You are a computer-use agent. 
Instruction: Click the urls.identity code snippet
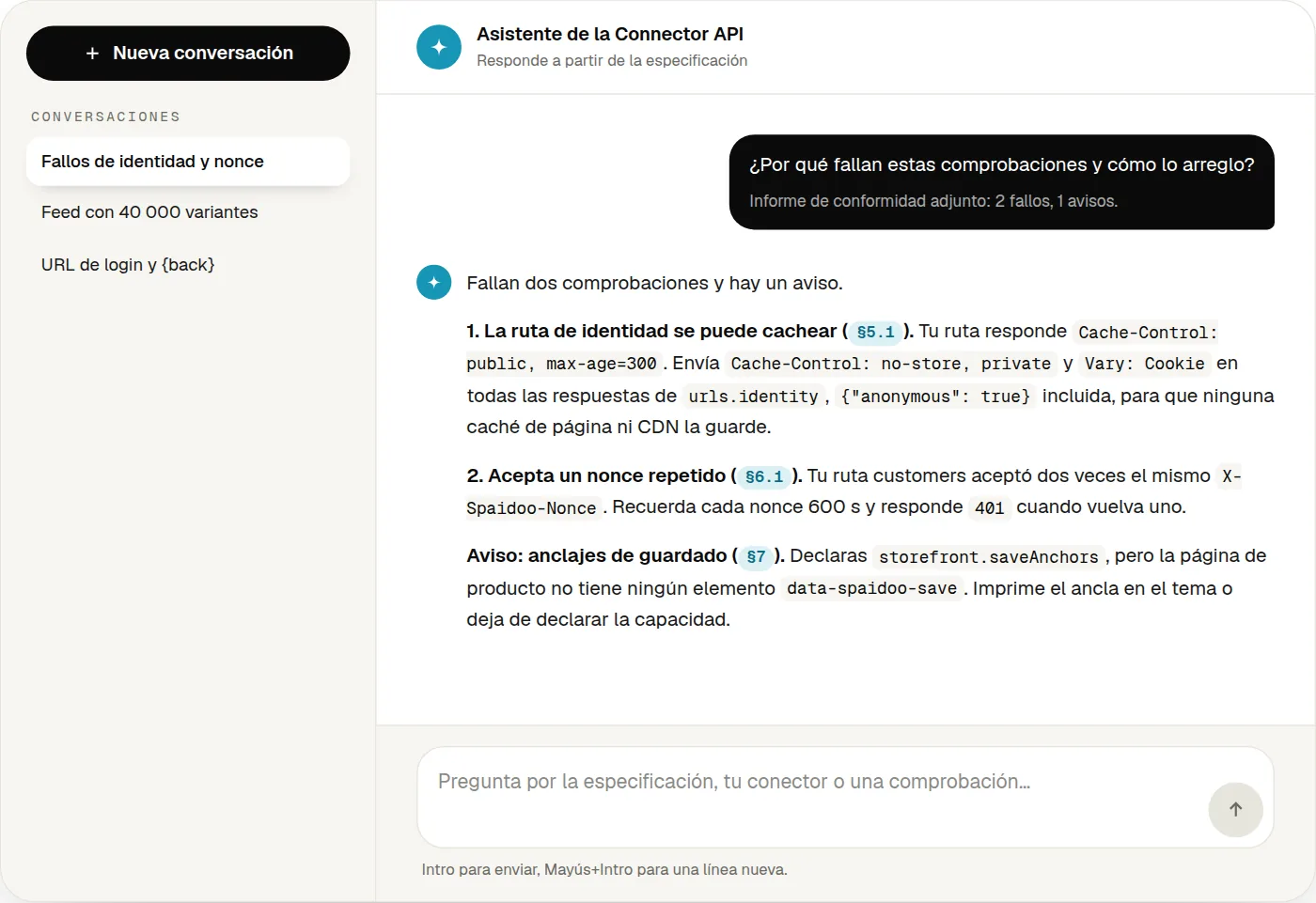click(x=753, y=397)
